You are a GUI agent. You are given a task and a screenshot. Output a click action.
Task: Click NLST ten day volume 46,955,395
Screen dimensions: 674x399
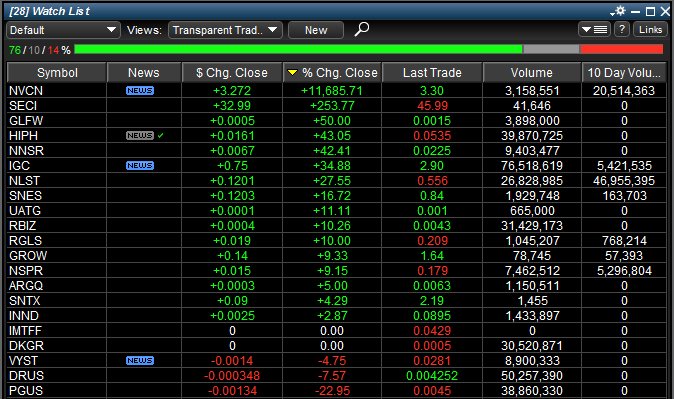[x=624, y=181]
